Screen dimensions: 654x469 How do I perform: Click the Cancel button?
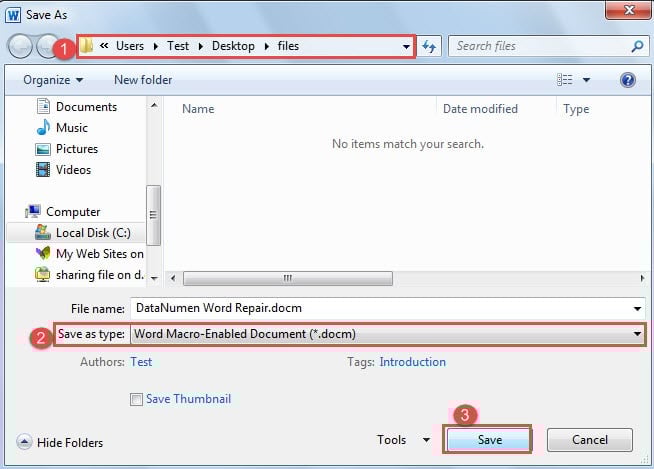[x=589, y=440]
